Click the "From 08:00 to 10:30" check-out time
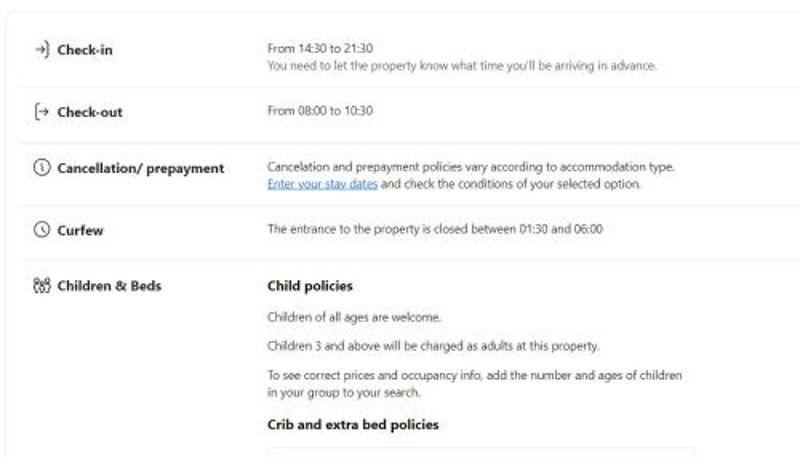Viewport: 800px width, 458px height. point(320,111)
